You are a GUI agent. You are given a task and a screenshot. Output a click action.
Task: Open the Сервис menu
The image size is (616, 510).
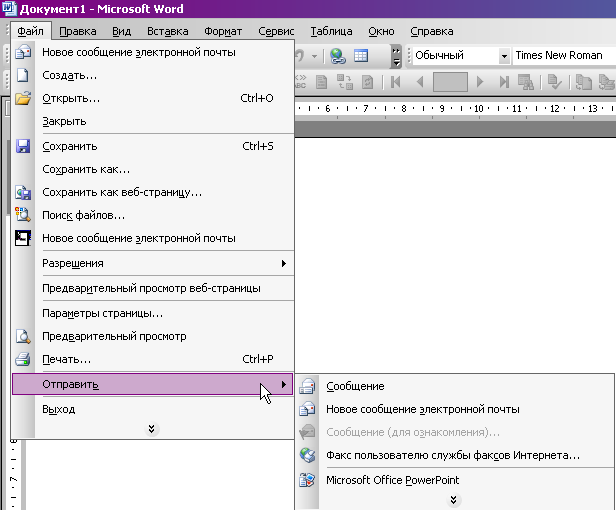click(x=276, y=31)
